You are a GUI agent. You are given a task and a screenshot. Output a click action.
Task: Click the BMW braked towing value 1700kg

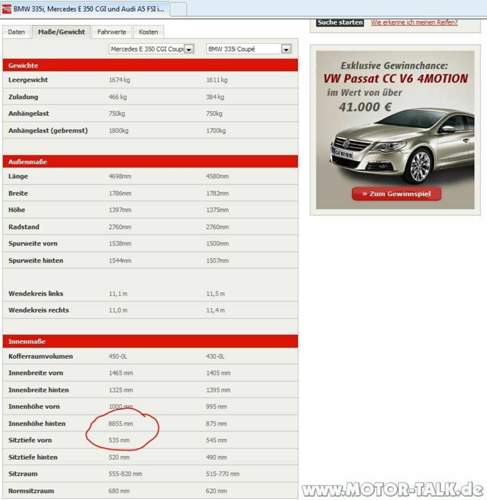(x=216, y=131)
